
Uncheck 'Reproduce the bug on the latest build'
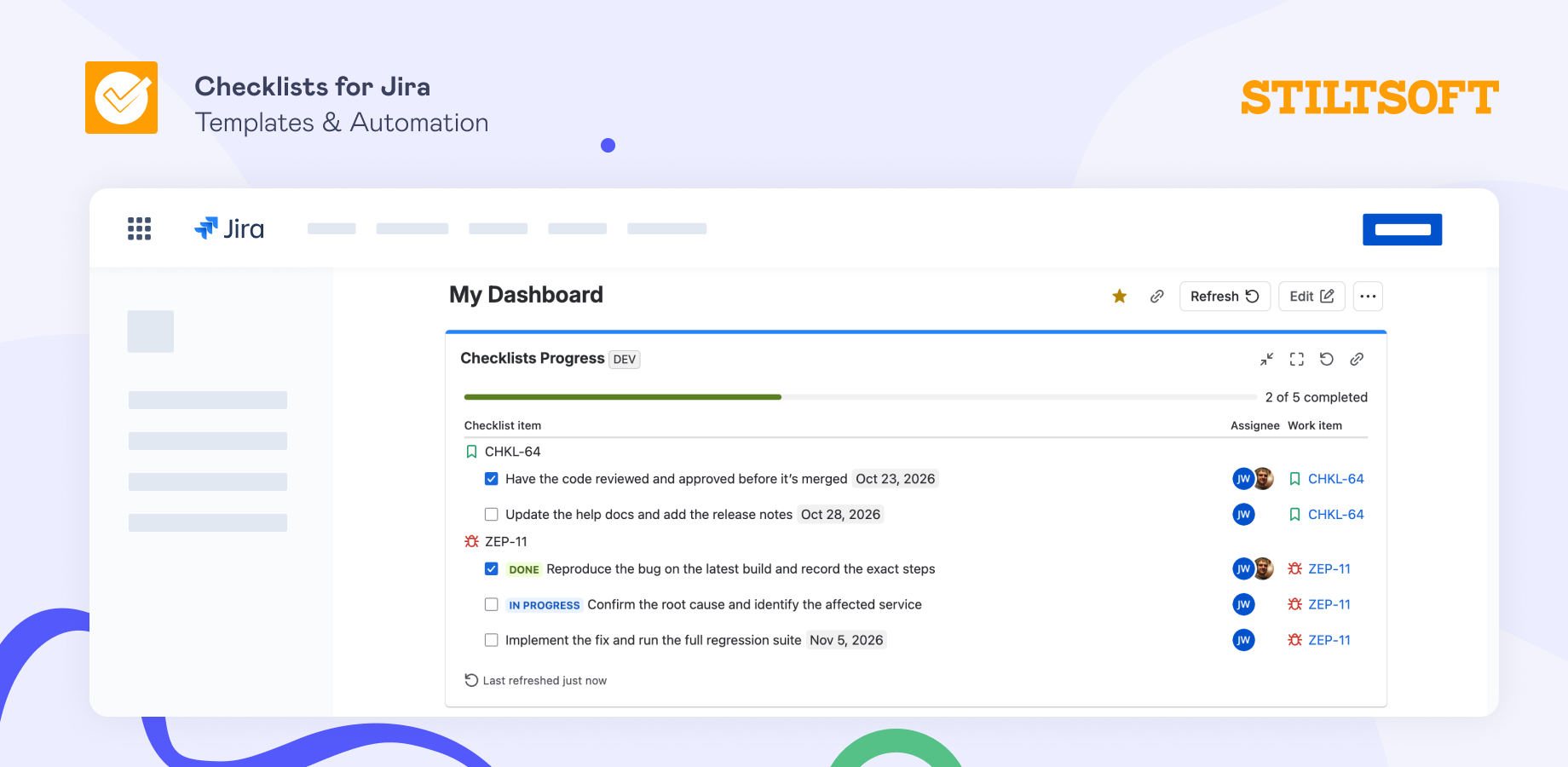click(492, 568)
